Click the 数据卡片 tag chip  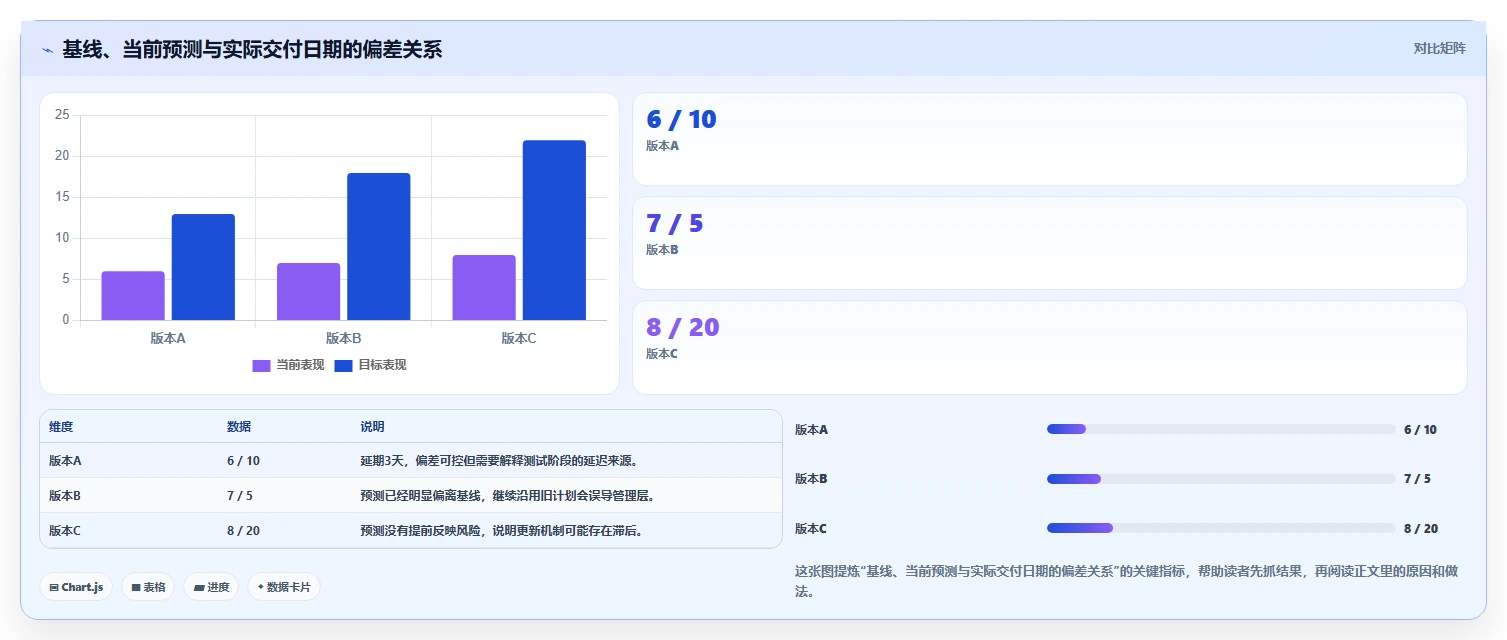click(x=284, y=587)
